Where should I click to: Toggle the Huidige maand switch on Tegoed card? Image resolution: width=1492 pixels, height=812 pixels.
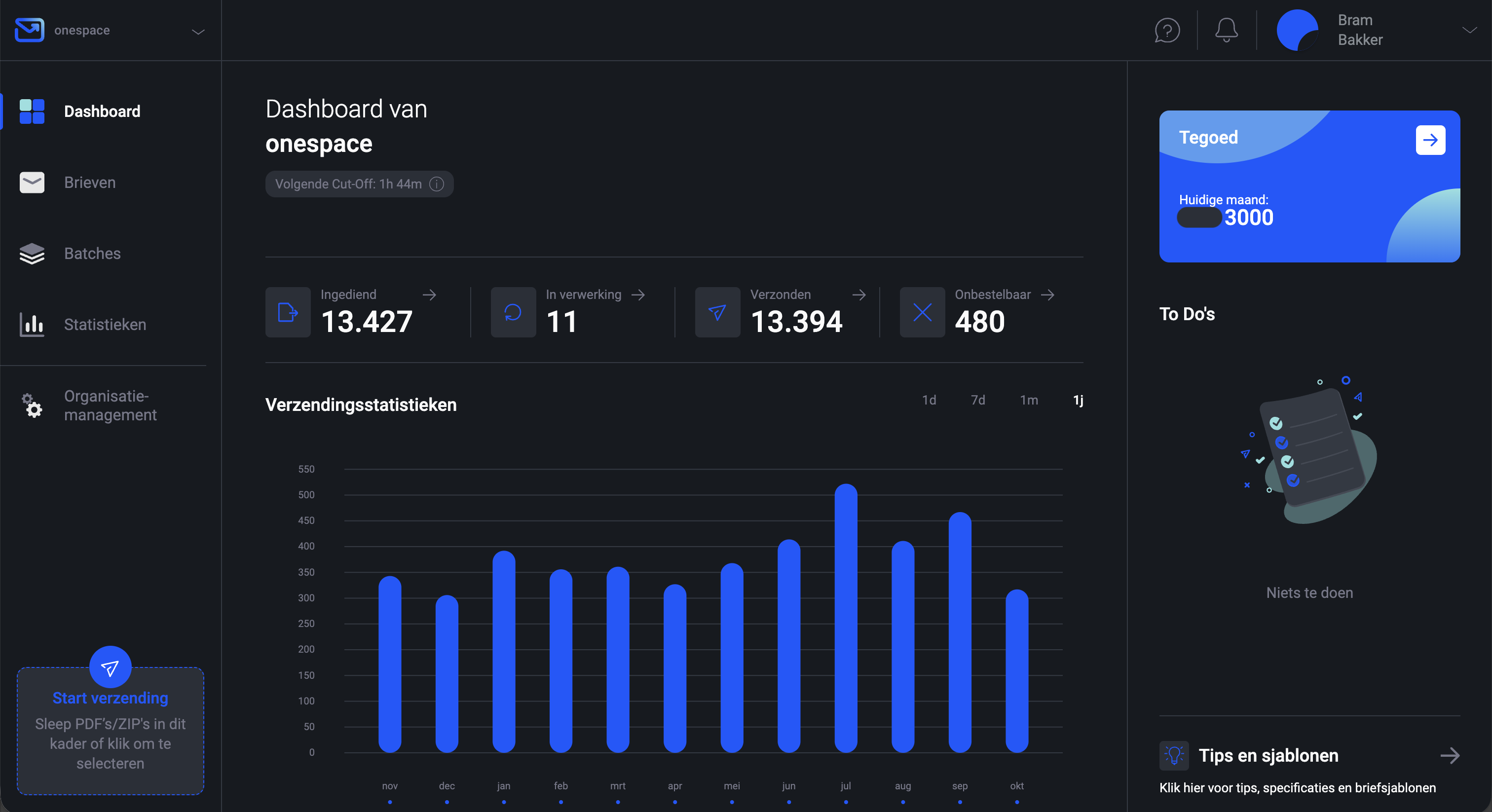[1199, 219]
